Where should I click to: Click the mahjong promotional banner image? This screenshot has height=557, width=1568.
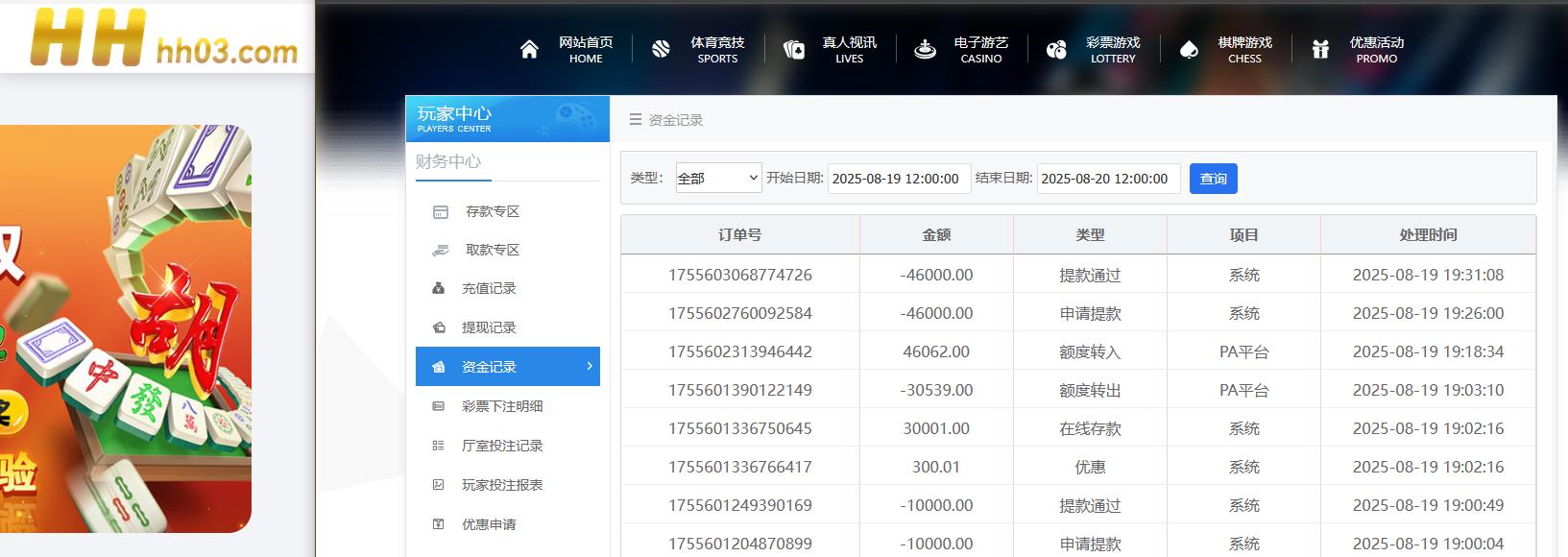point(125,328)
